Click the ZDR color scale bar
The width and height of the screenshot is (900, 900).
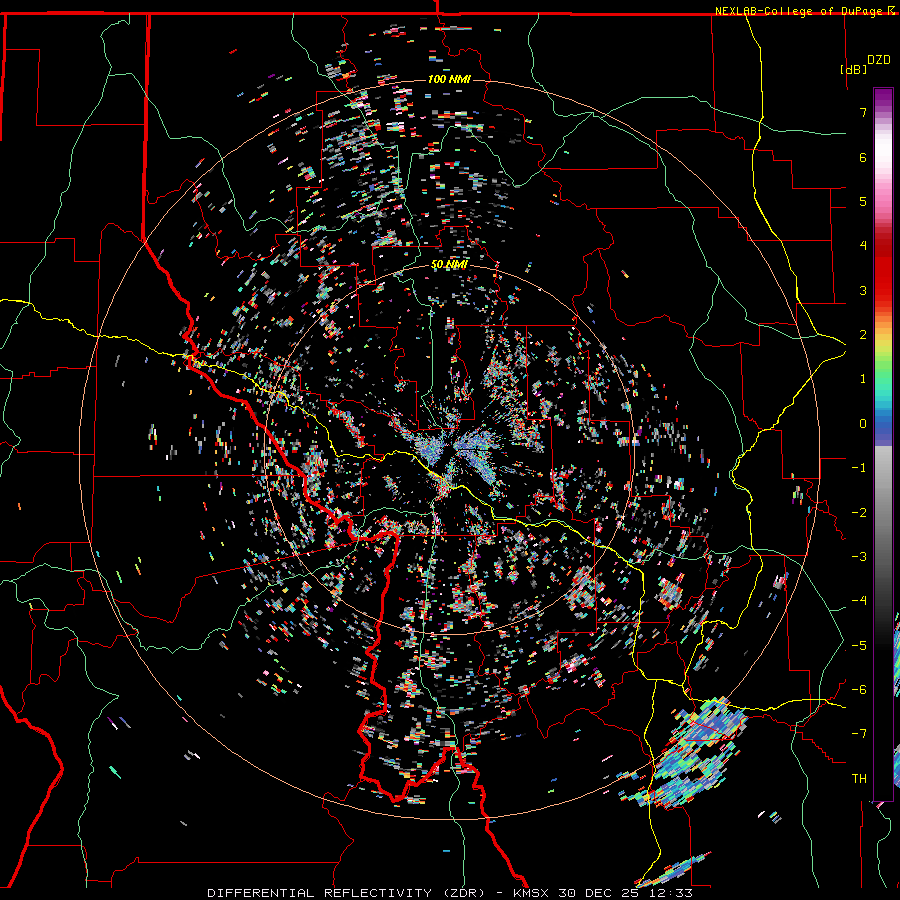pyautogui.click(x=883, y=444)
